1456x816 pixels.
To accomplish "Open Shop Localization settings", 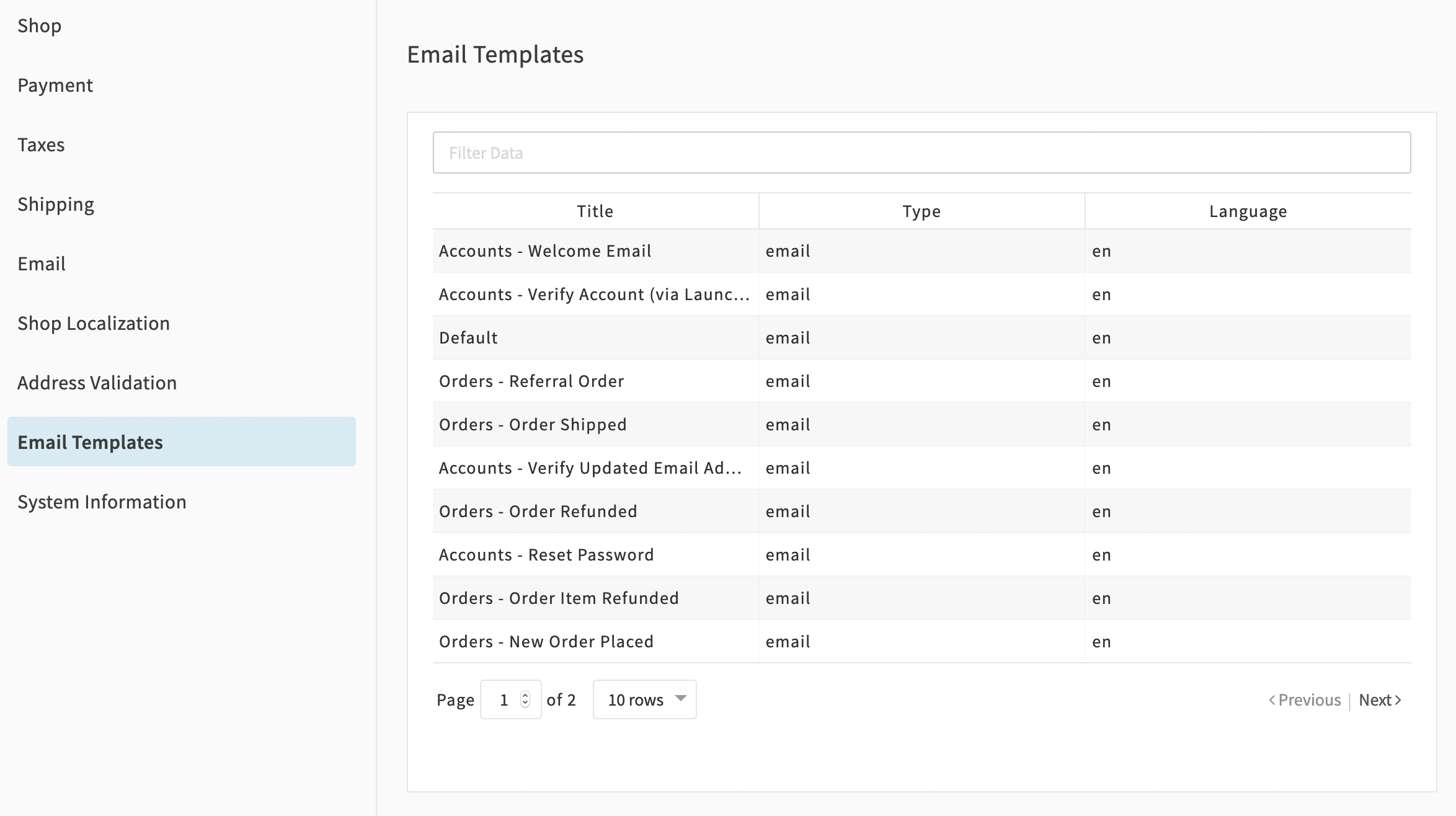I will (94, 324).
